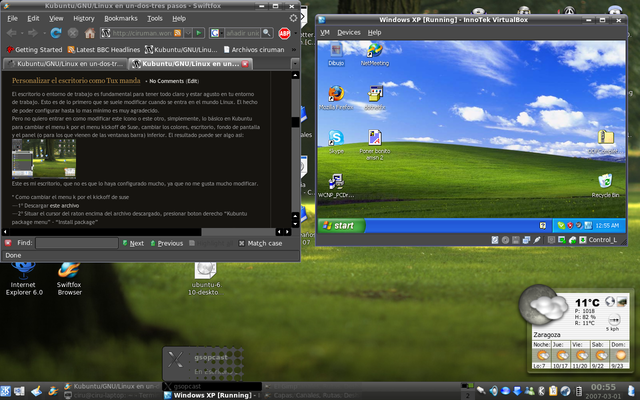640x400 pixels.
Task: Open the Forward history dropdown arrow
Action: [44, 33]
